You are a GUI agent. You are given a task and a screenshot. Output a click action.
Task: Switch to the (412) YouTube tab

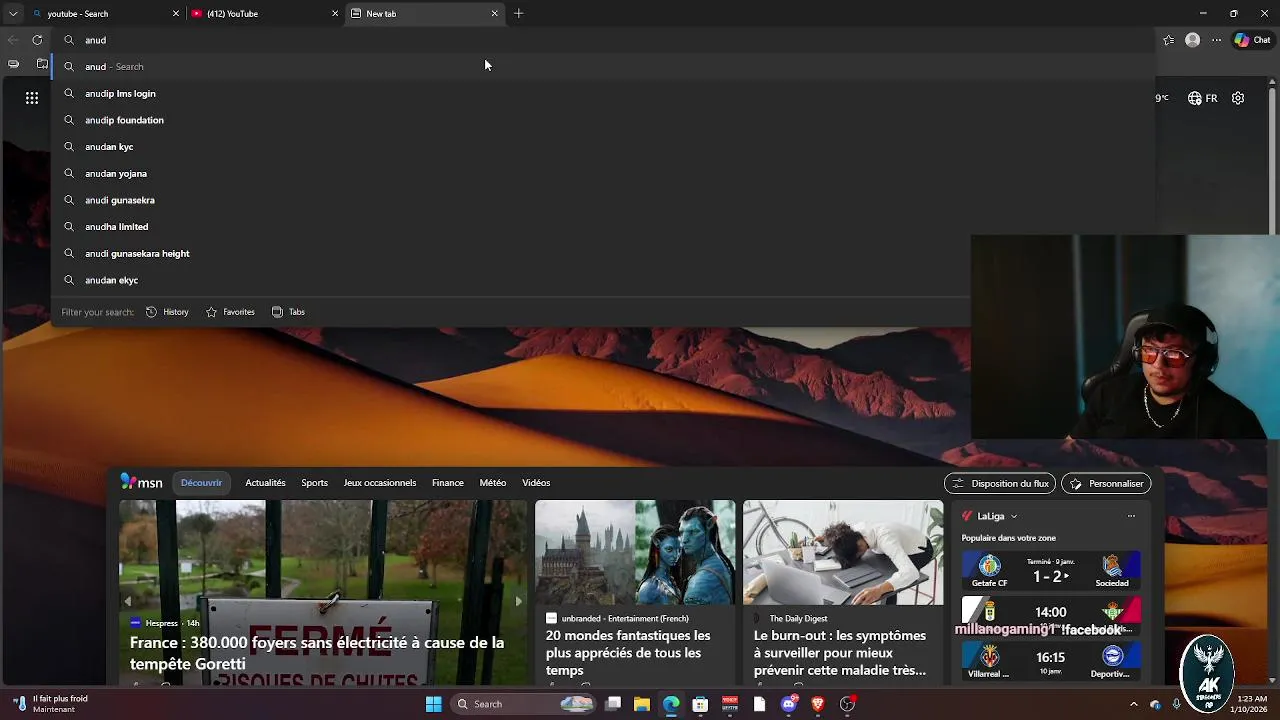pos(265,14)
